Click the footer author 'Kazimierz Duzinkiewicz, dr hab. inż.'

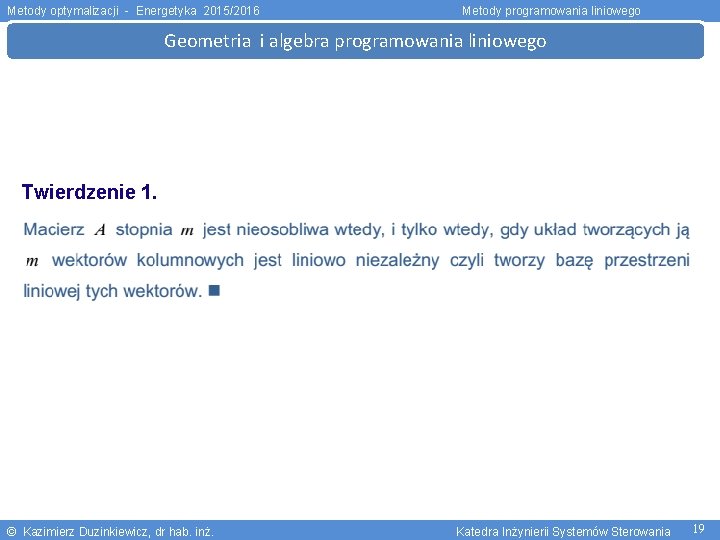tap(118, 532)
